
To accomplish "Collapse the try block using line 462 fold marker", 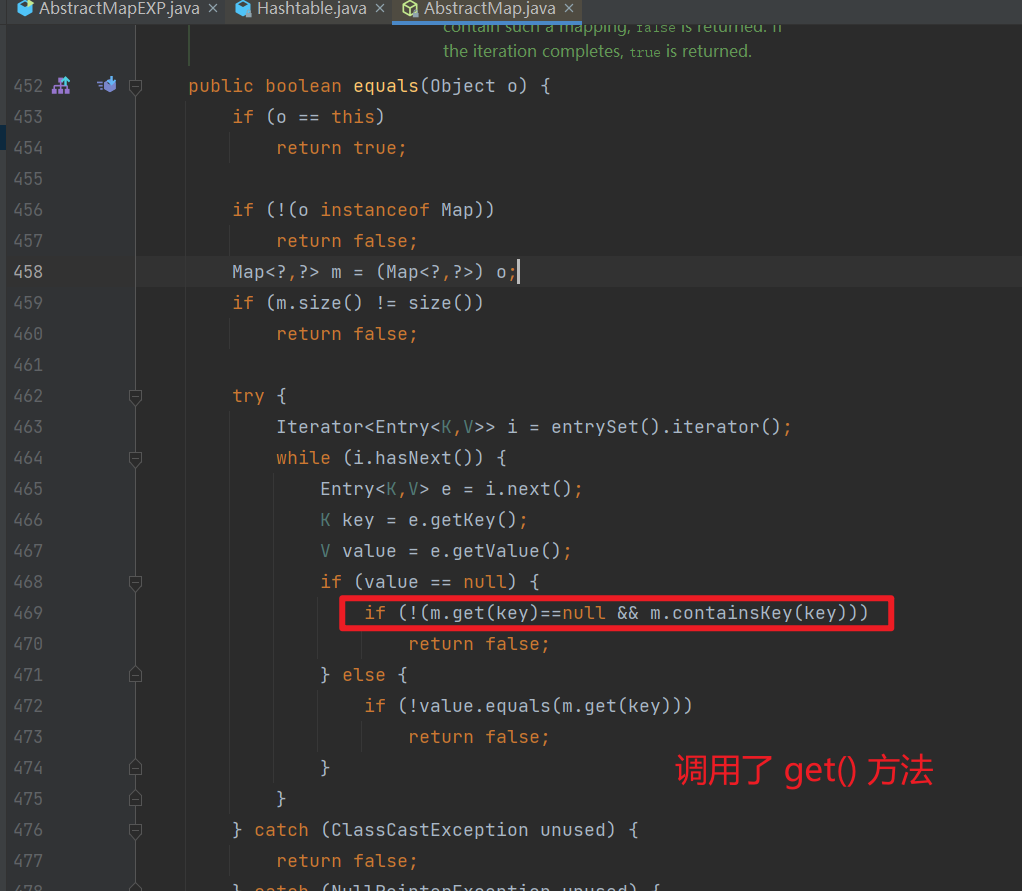I will [x=136, y=395].
